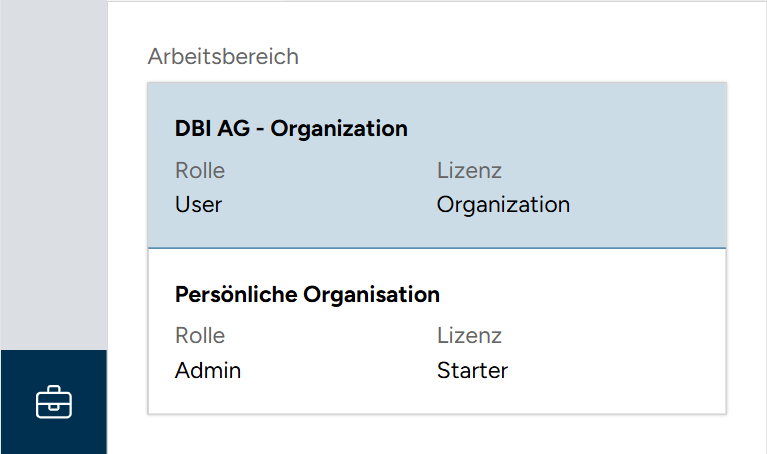Select the DBI AG - Organization workspace
The image size is (767, 454).
point(436,165)
